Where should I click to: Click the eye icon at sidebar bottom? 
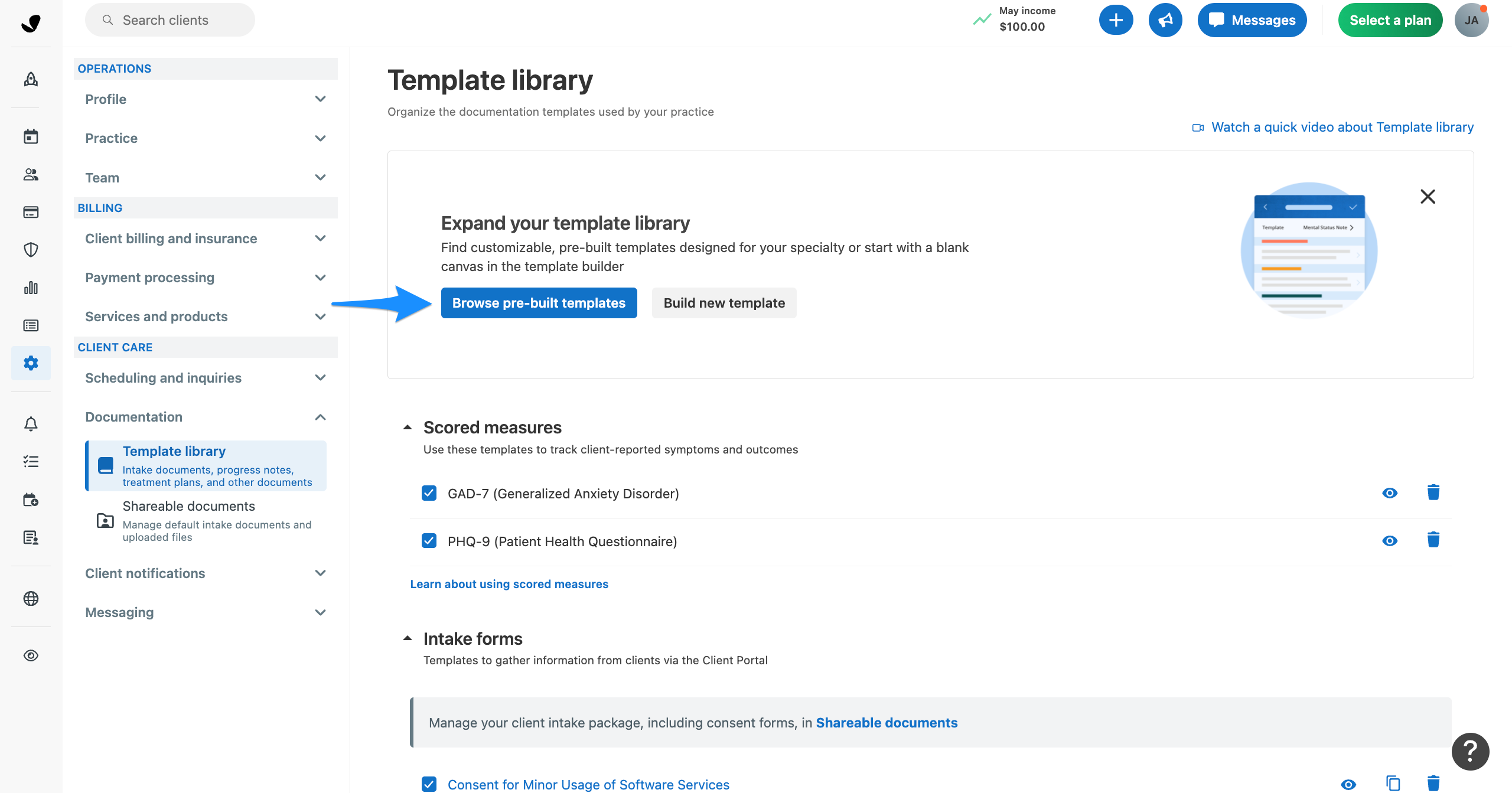tap(31, 655)
